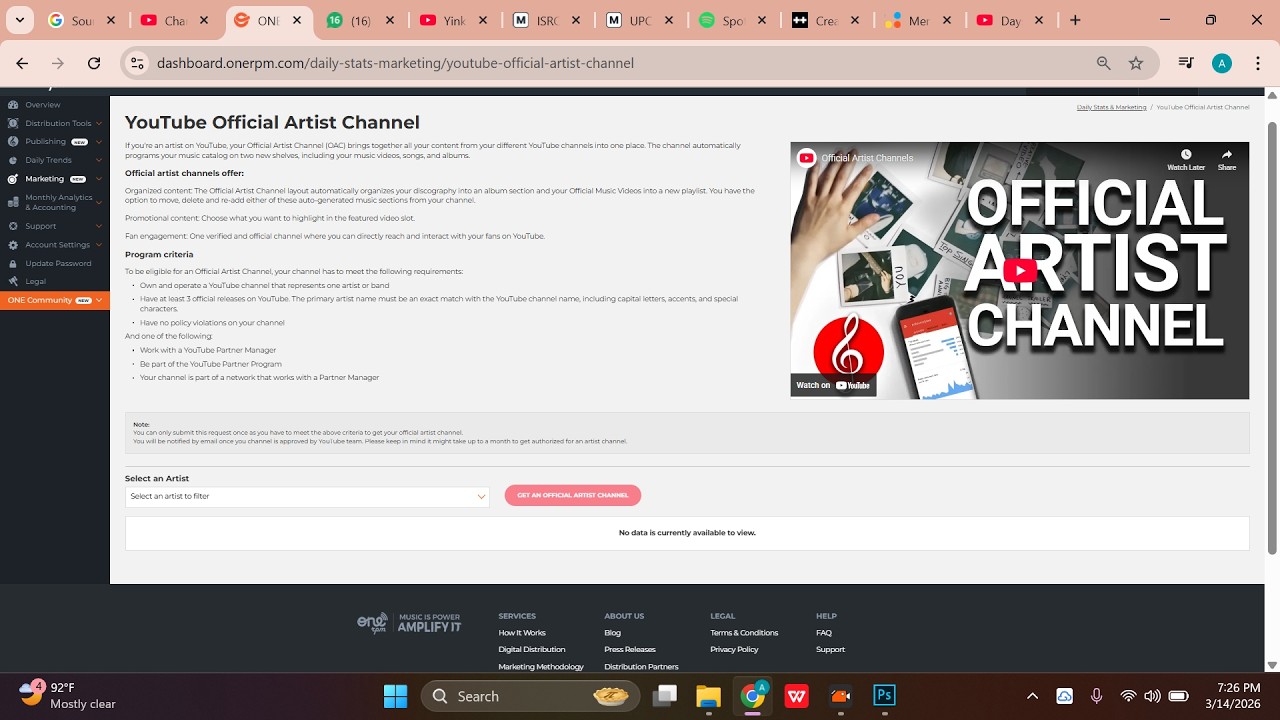The image size is (1280, 720).
Task: Click the ONErpm Amplify It footer logo
Action: [x=409, y=623]
